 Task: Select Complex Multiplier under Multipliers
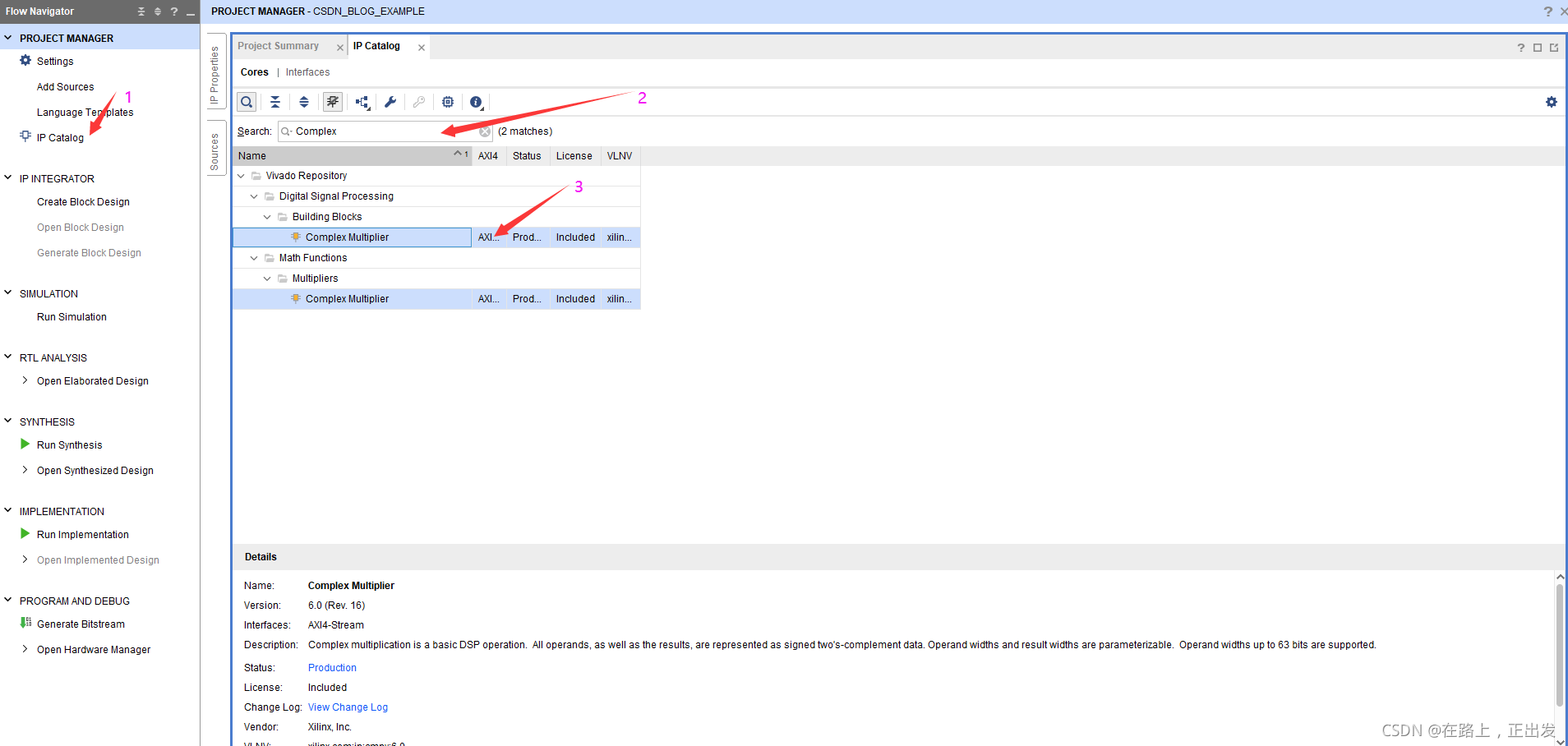point(348,298)
